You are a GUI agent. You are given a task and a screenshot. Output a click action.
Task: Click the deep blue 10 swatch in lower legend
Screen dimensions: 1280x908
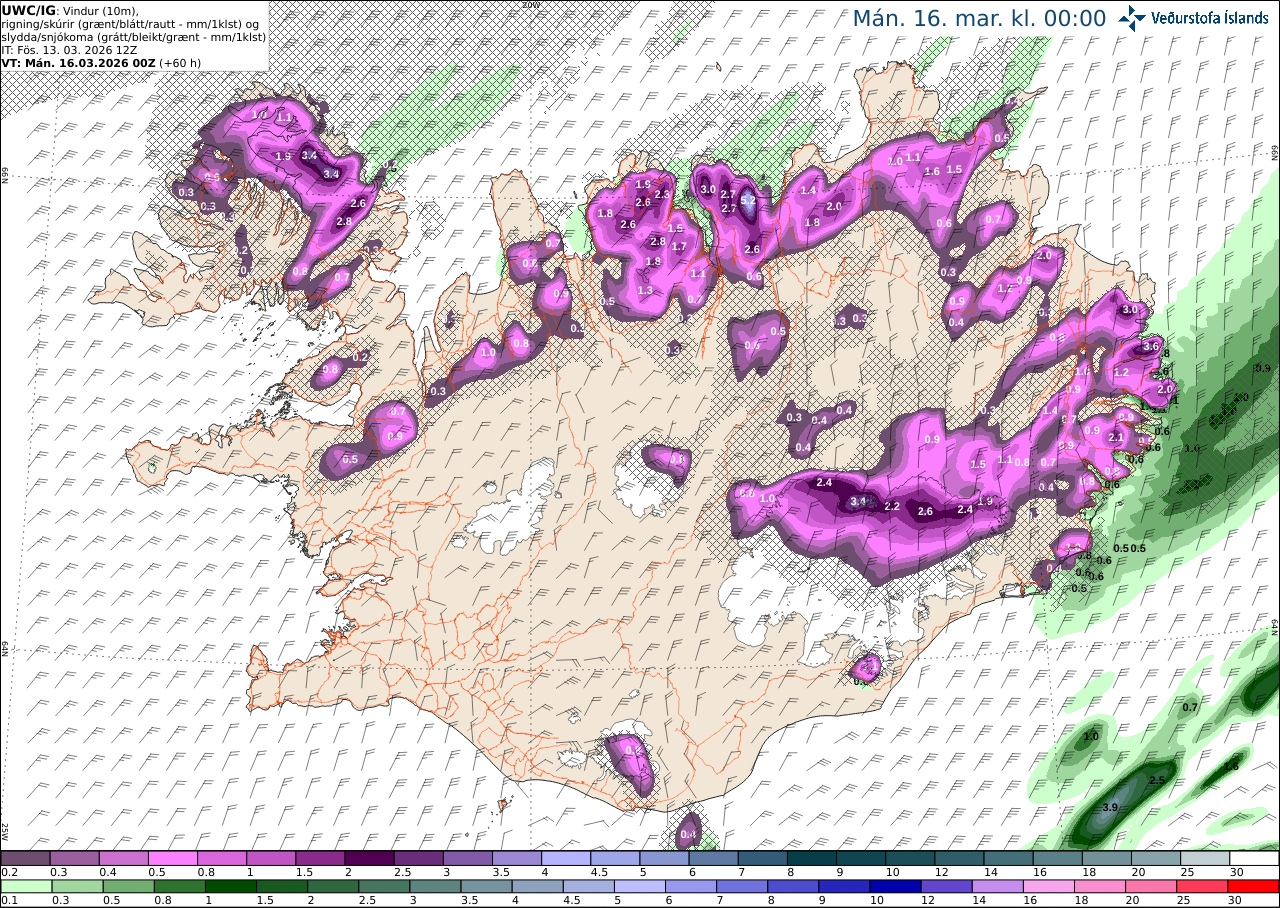(x=896, y=886)
